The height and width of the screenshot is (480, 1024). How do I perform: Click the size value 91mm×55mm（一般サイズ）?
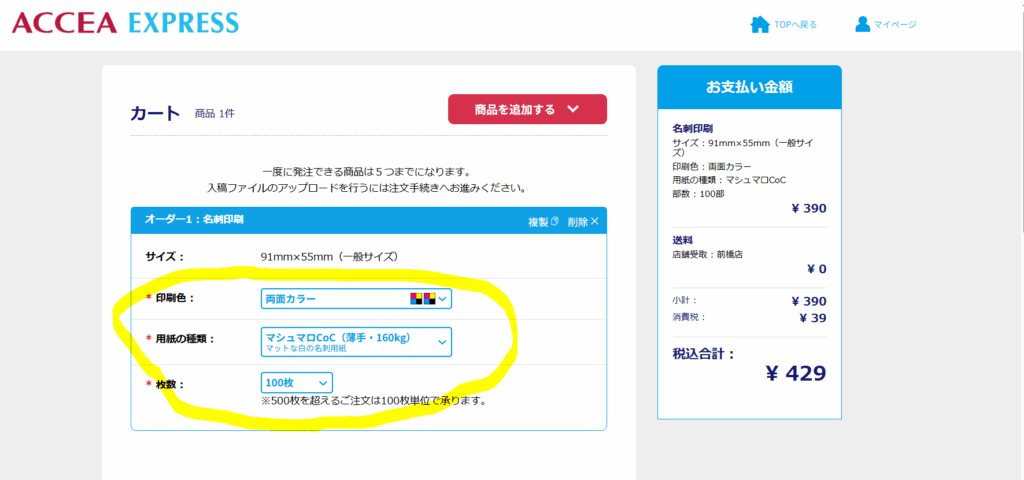point(329,256)
